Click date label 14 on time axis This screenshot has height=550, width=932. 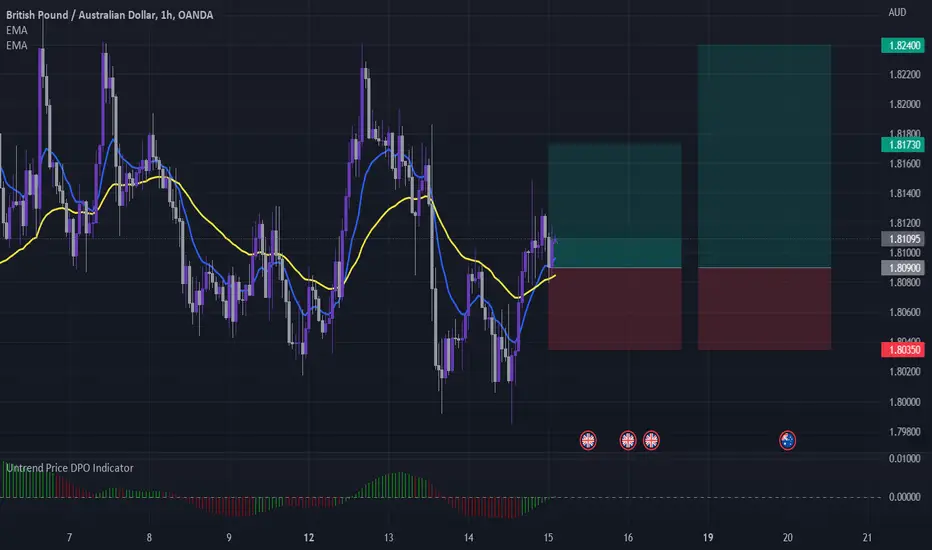point(468,538)
